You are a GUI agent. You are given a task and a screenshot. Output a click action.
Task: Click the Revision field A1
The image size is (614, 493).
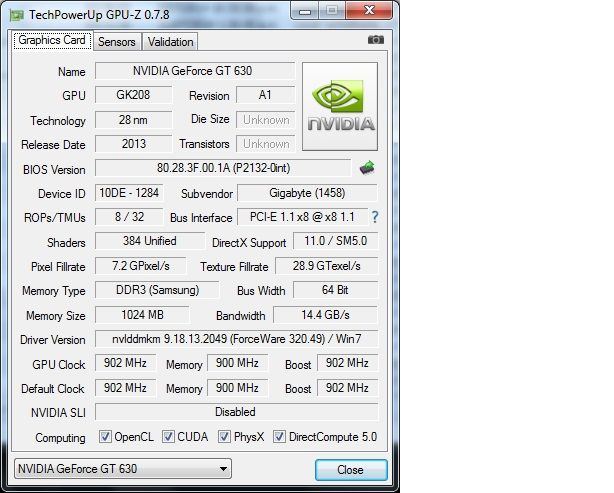(x=265, y=95)
